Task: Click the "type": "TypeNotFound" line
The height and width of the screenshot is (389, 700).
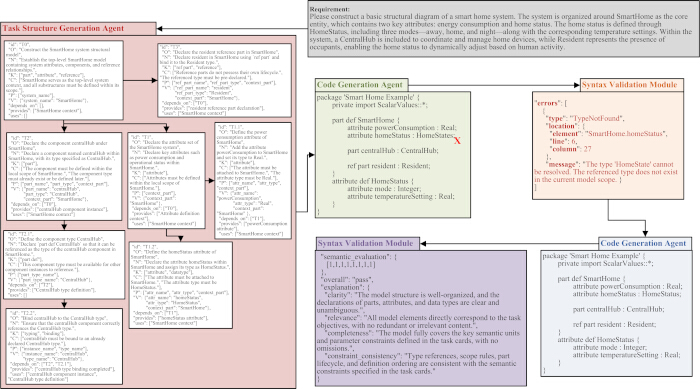Action: 584,118
